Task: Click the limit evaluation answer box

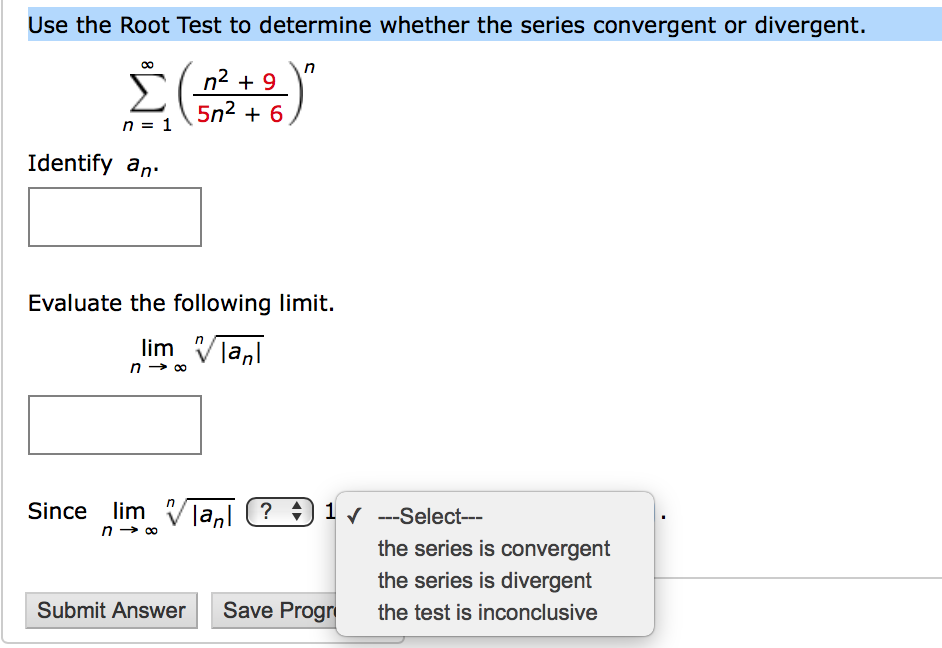Action: tap(115, 425)
